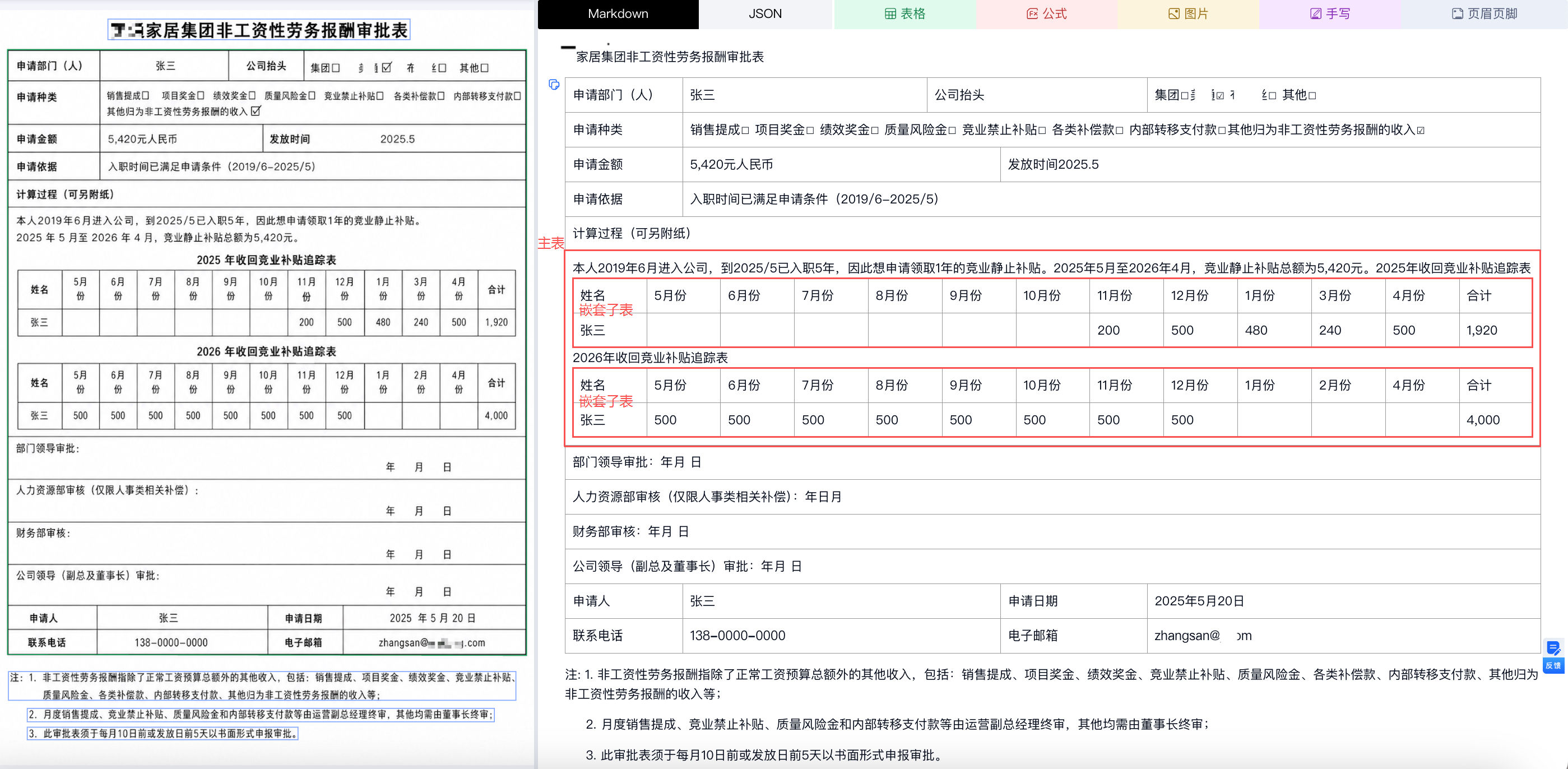Image resolution: width=1568 pixels, height=769 pixels.
Task: Switch to the JSON tab
Action: [x=765, y=14]
